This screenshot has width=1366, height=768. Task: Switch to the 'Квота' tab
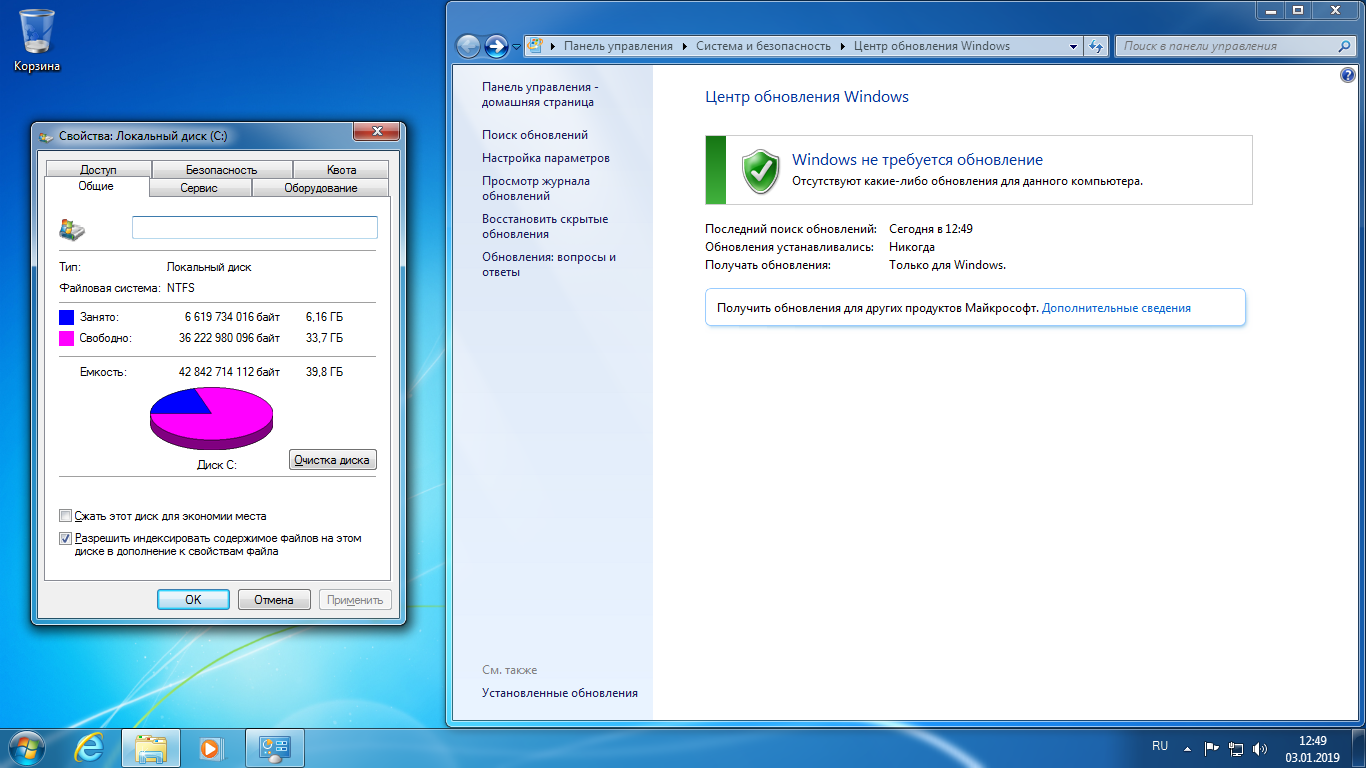[x=341, y=170]
